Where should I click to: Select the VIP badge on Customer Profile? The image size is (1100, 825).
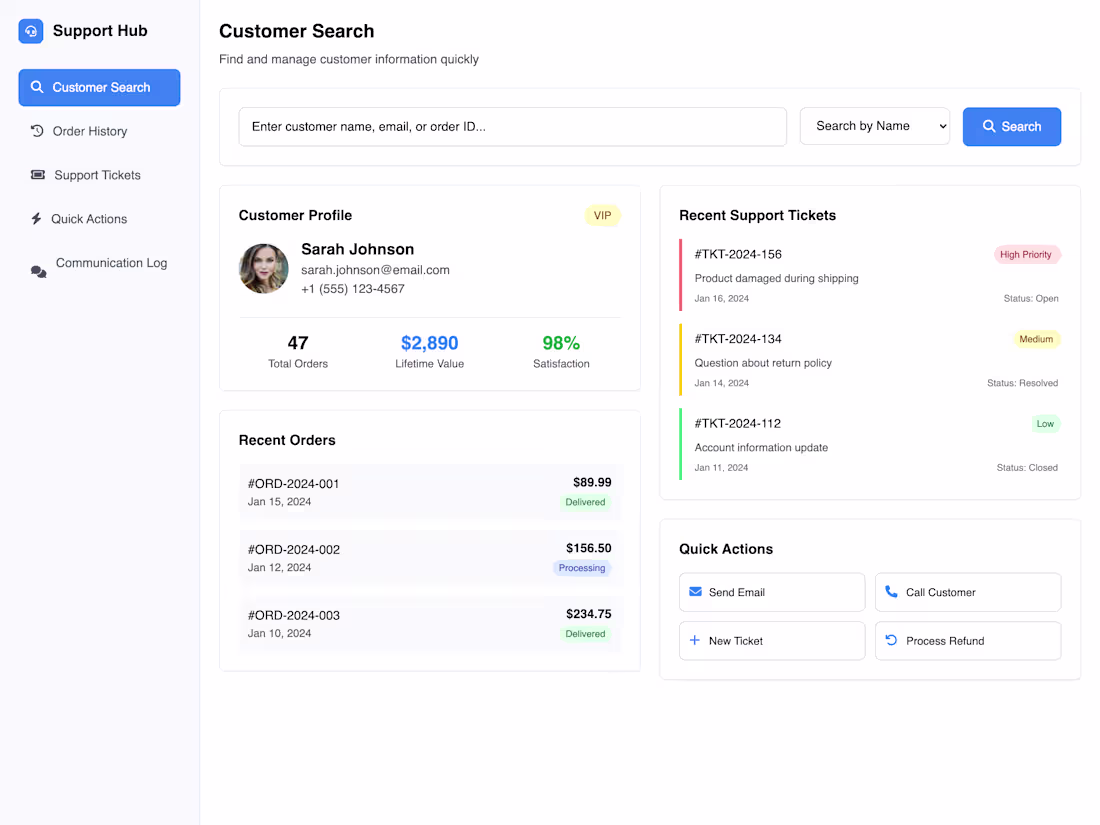pyautogui.click(x=602, y=215)
